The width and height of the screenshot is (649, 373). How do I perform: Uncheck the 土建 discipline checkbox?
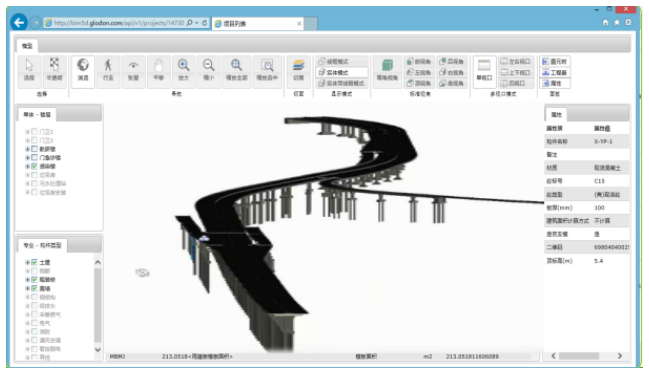coord(35,262)
